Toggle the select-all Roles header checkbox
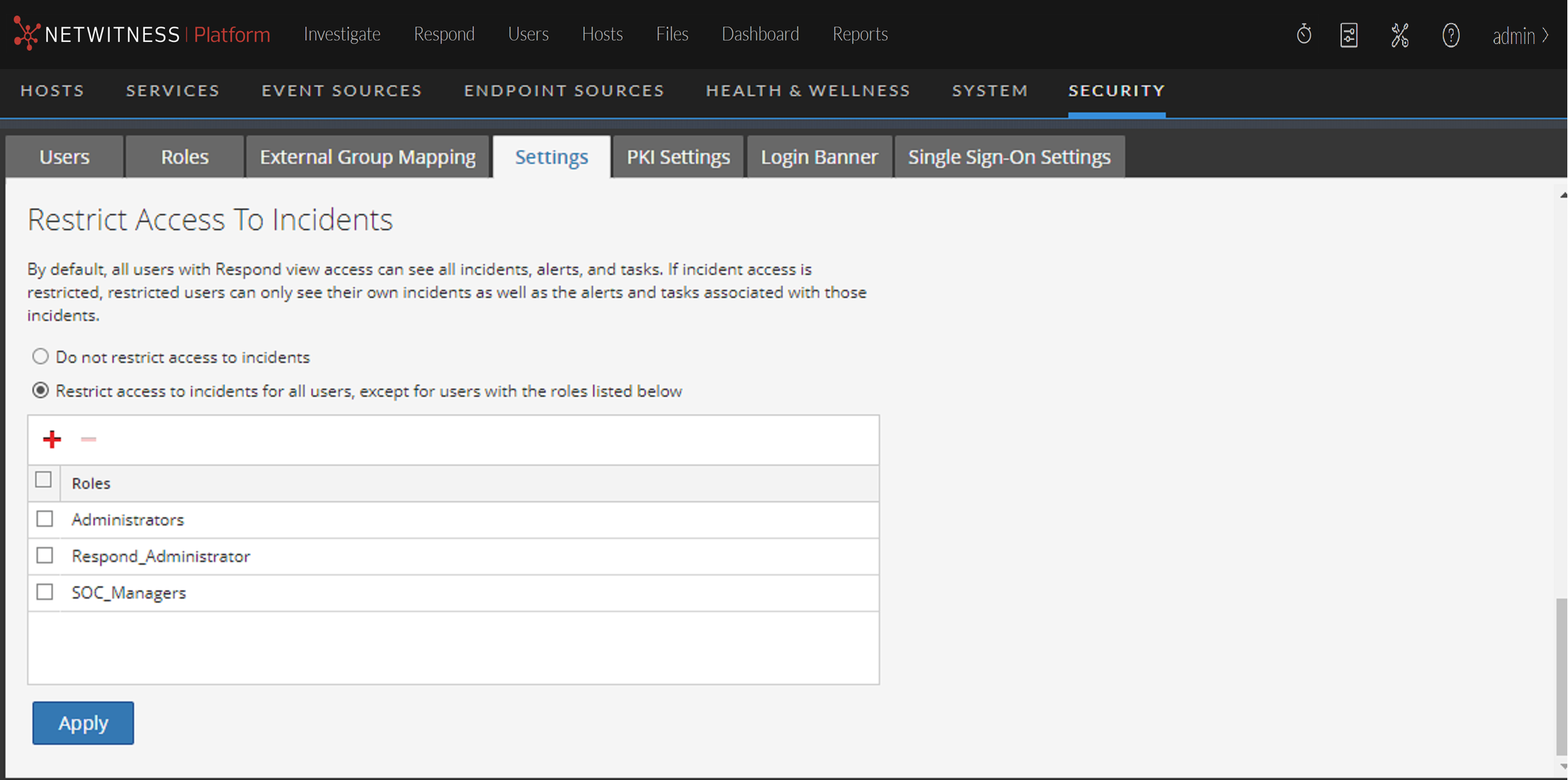 [x=43, y=480]
